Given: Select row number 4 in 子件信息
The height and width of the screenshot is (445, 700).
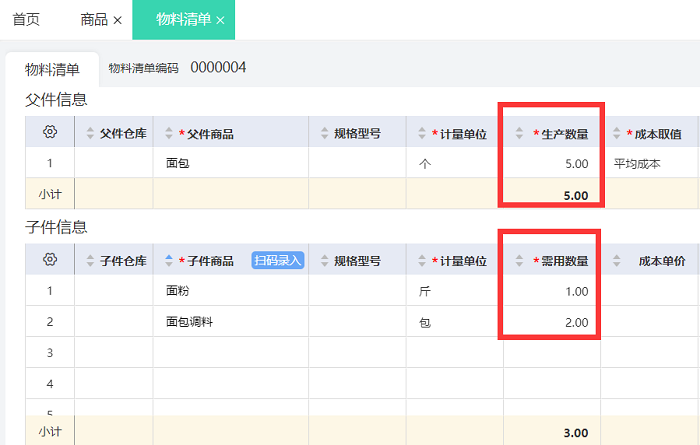Looking at the screenshot, I should coord(50,383).
